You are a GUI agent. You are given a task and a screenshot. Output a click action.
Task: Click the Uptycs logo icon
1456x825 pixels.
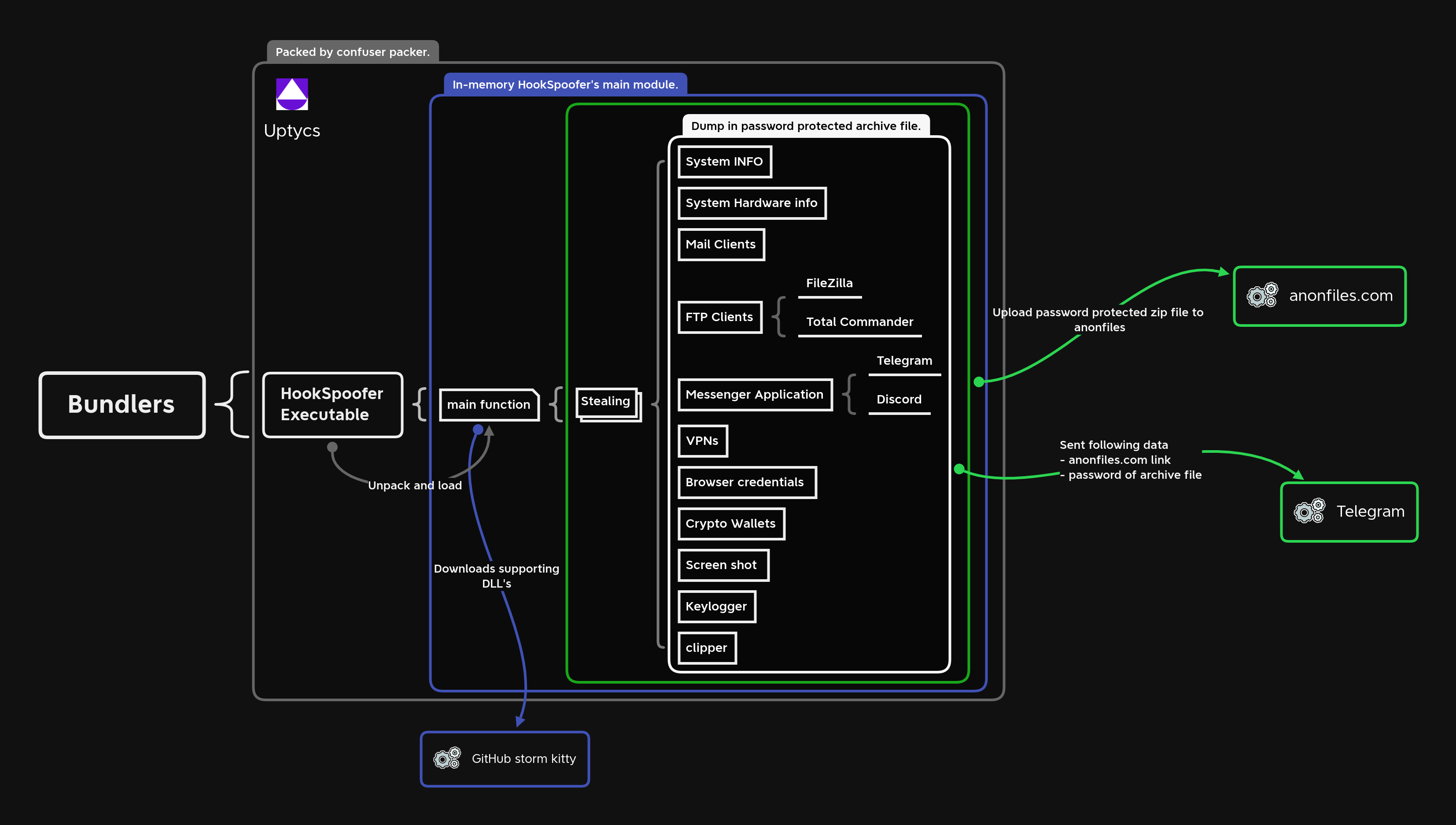point(291,94)
